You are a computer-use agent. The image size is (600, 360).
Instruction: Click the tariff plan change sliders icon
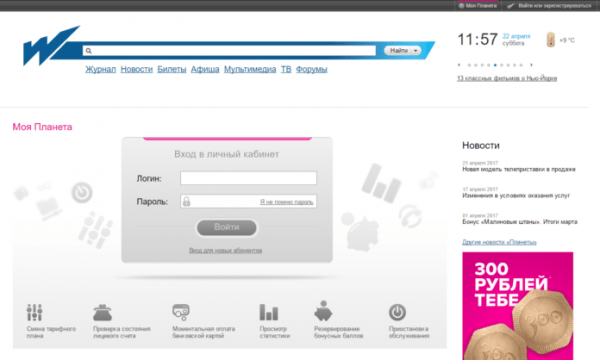(34, 312)
